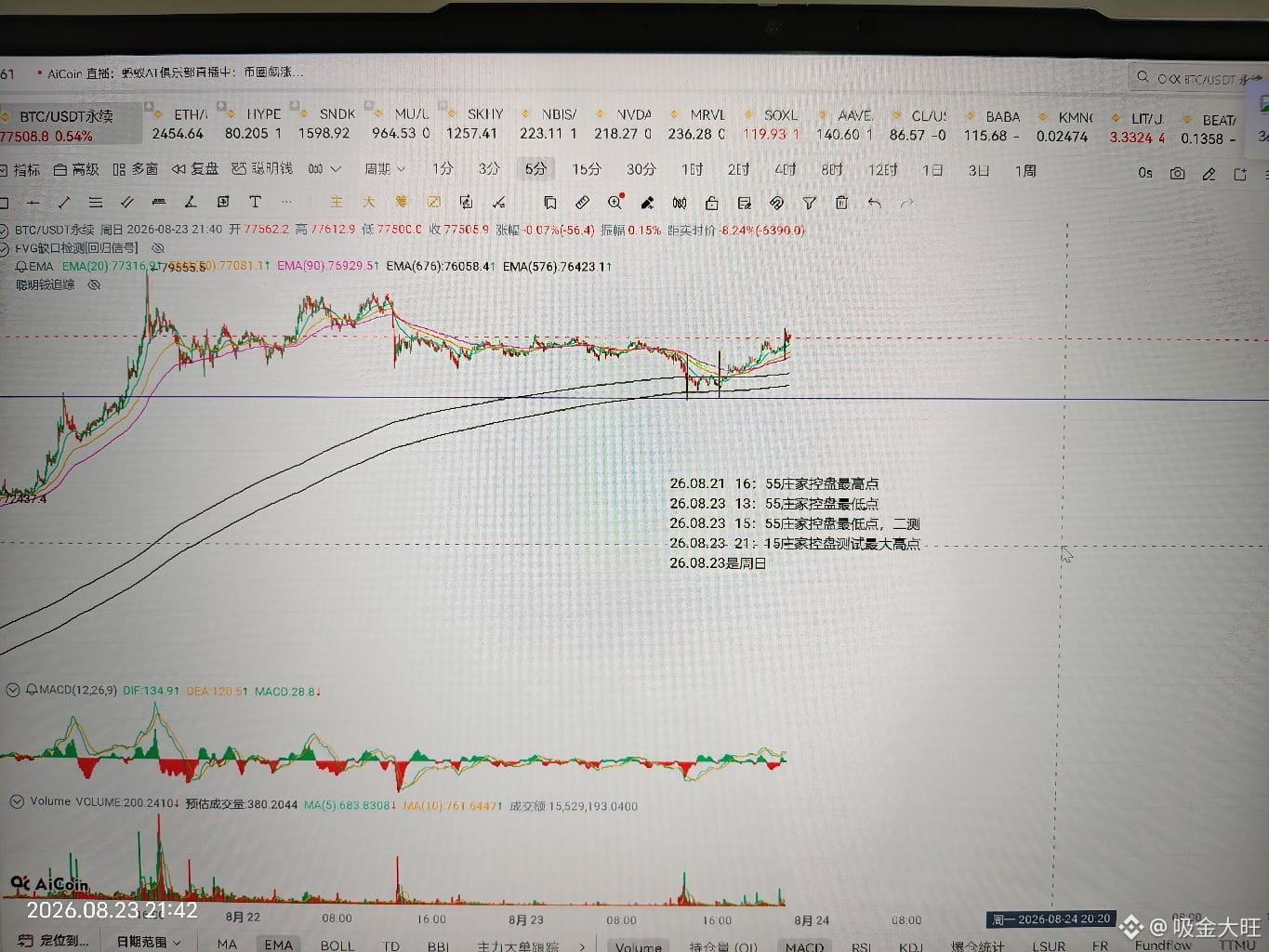Click the 筹 chip distribution icon
This screenshot has width=1269, height=952.
(401, 202)
